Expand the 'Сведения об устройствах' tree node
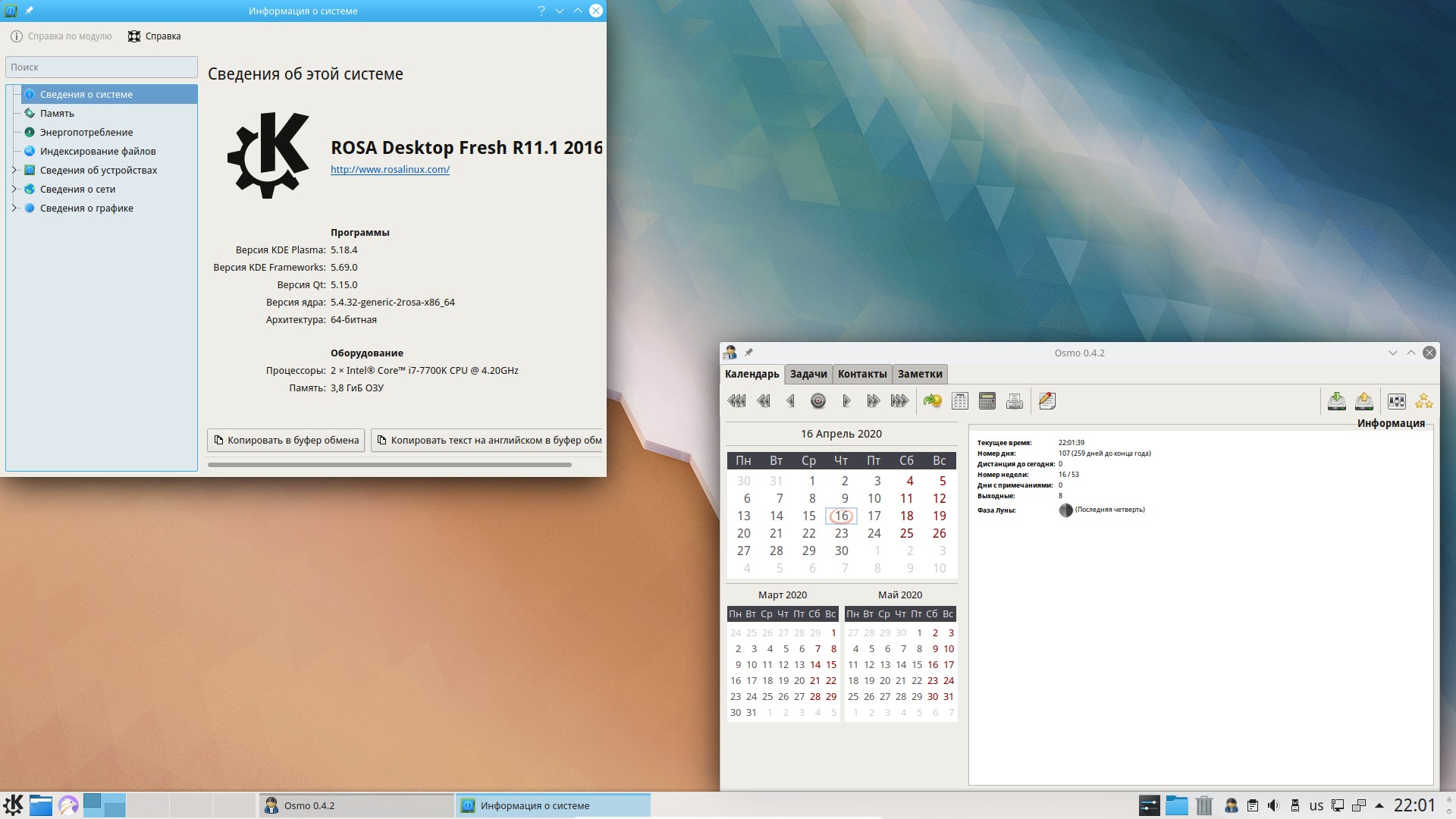1456x819 pixels. pyautogui.click(x=14, y=170)
